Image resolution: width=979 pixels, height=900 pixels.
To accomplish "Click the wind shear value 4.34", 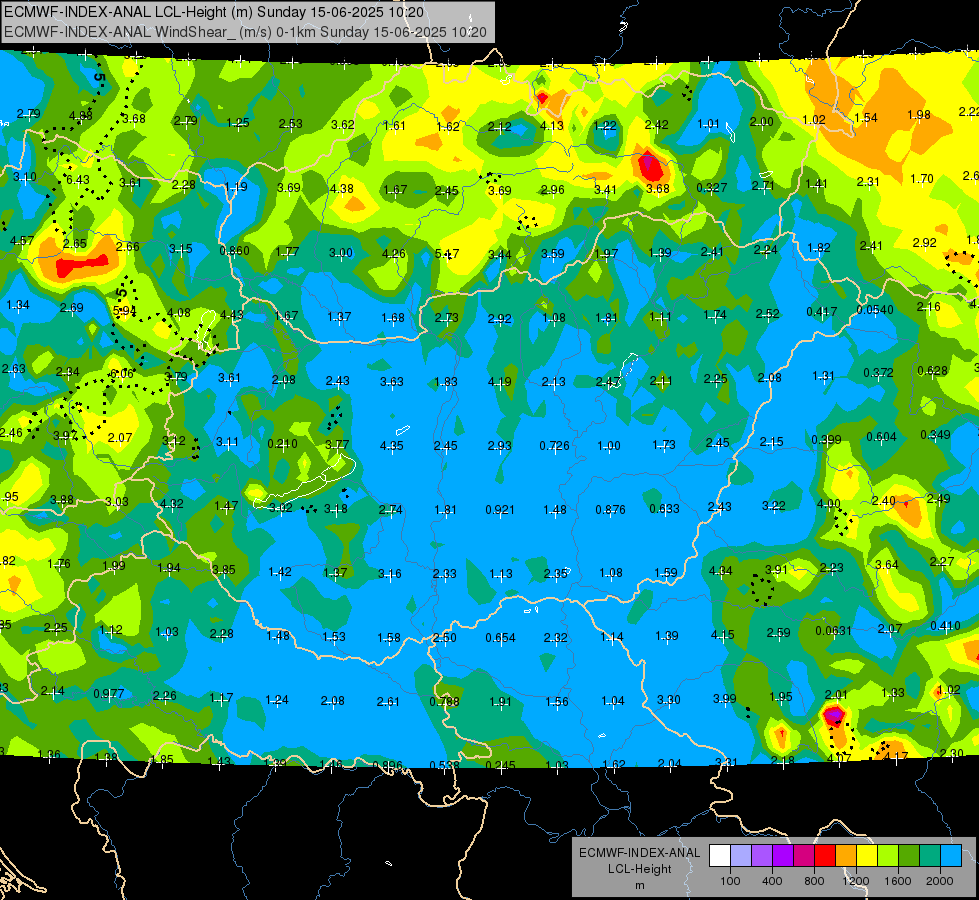I will tap(721, 570).
